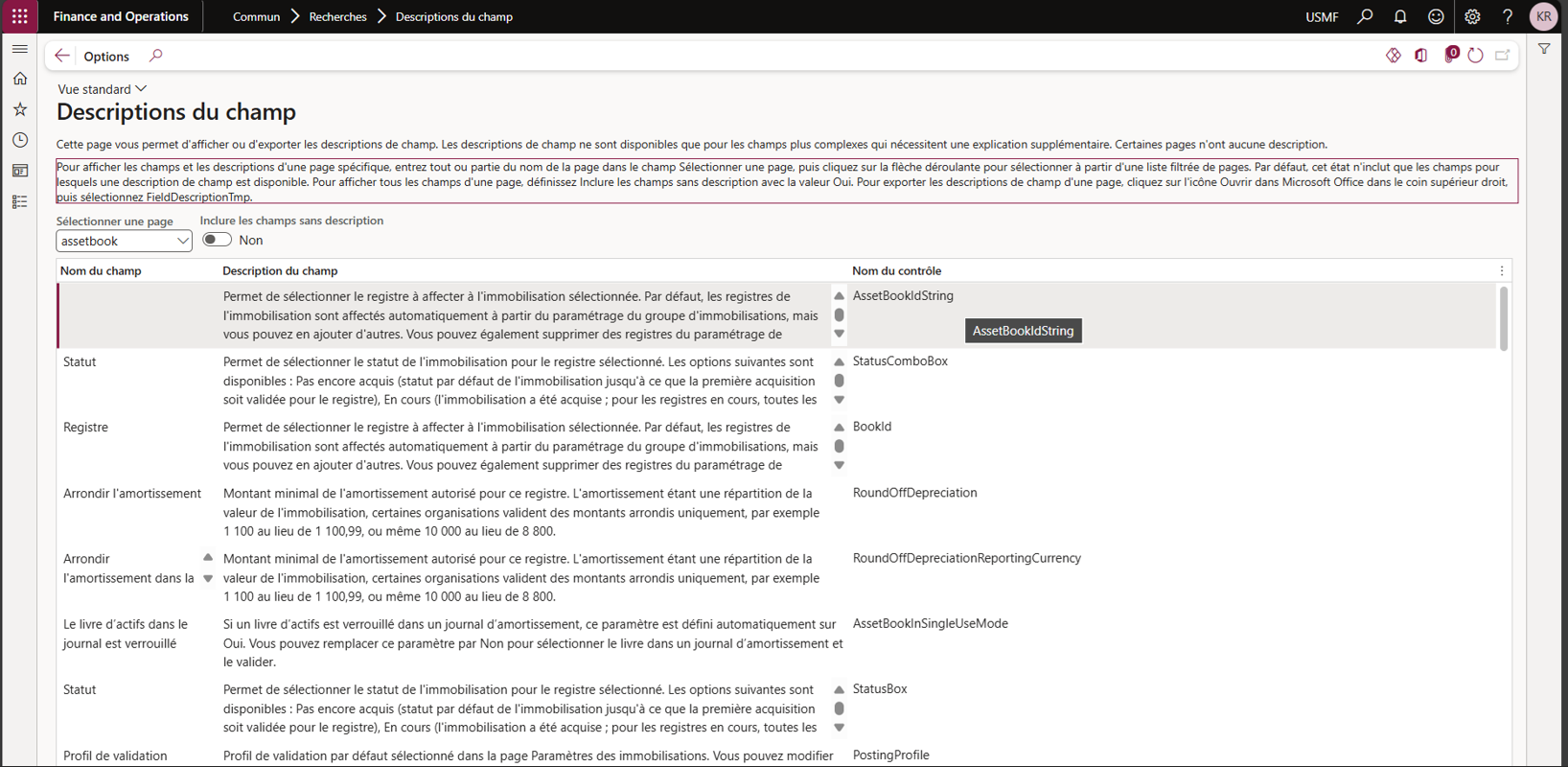Viewport: 1568px width, 767px height.
Task: Open in new window icon
Action: (1503, 56)
